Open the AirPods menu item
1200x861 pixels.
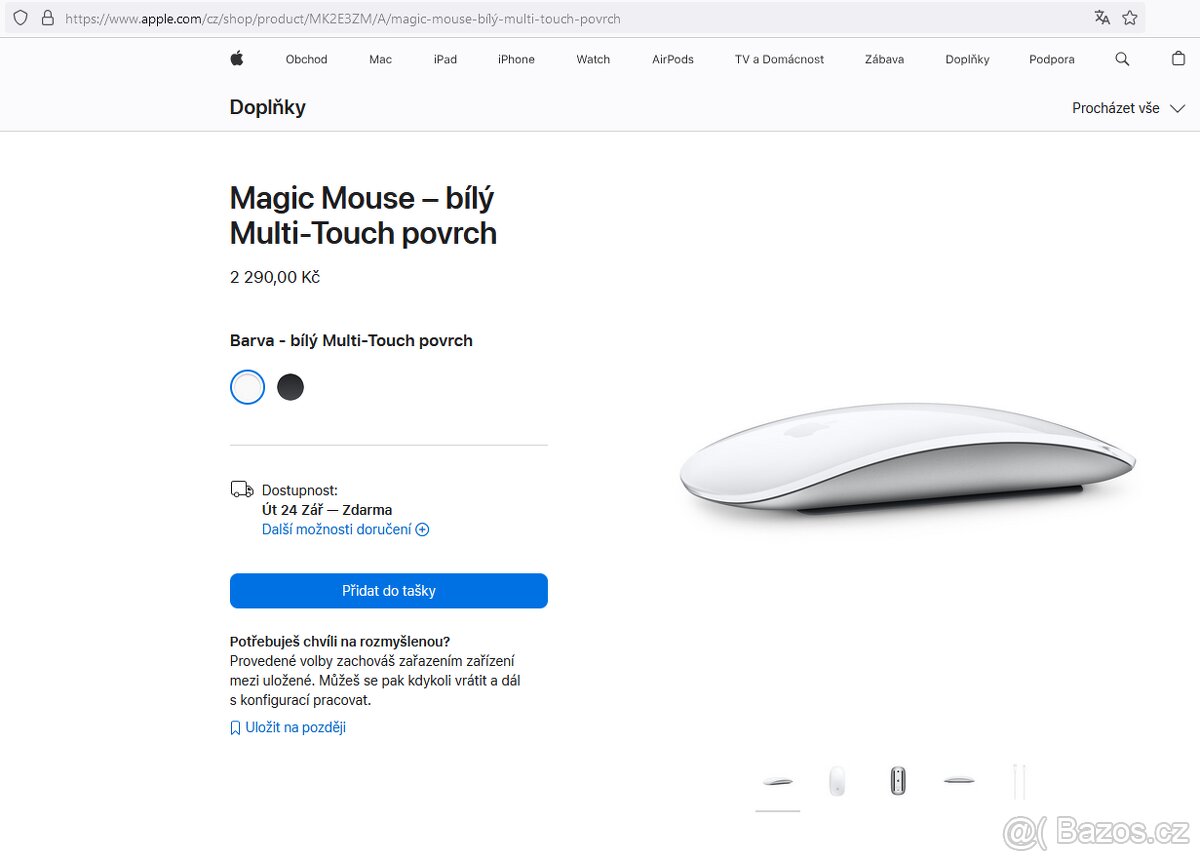pyautogui.click(x=672, y=59)
